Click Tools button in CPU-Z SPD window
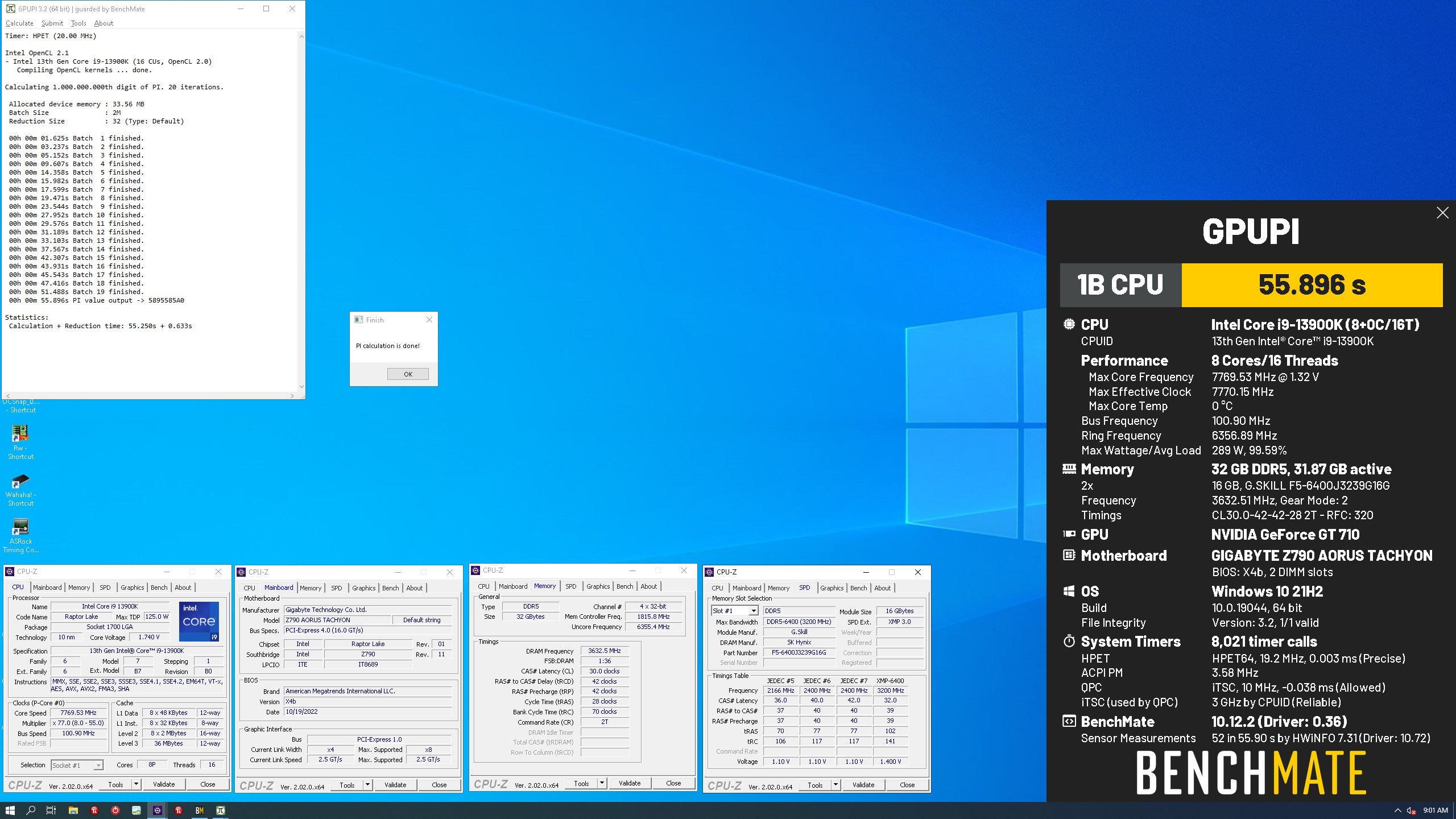The width and height of the screenshot is (1456, 819). pos(815,785)
